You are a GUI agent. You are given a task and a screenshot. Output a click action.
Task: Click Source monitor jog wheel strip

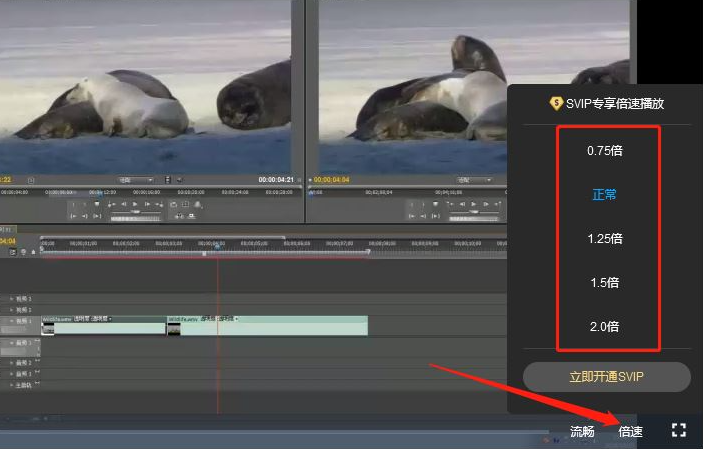click(135, 219)
